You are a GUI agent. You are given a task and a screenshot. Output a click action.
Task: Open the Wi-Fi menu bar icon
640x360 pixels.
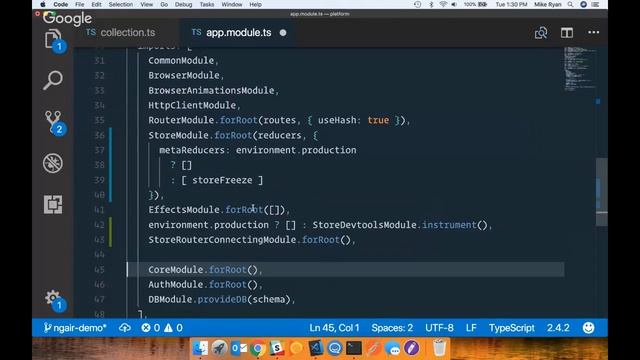pyautogui.click(x=443, y=4)
